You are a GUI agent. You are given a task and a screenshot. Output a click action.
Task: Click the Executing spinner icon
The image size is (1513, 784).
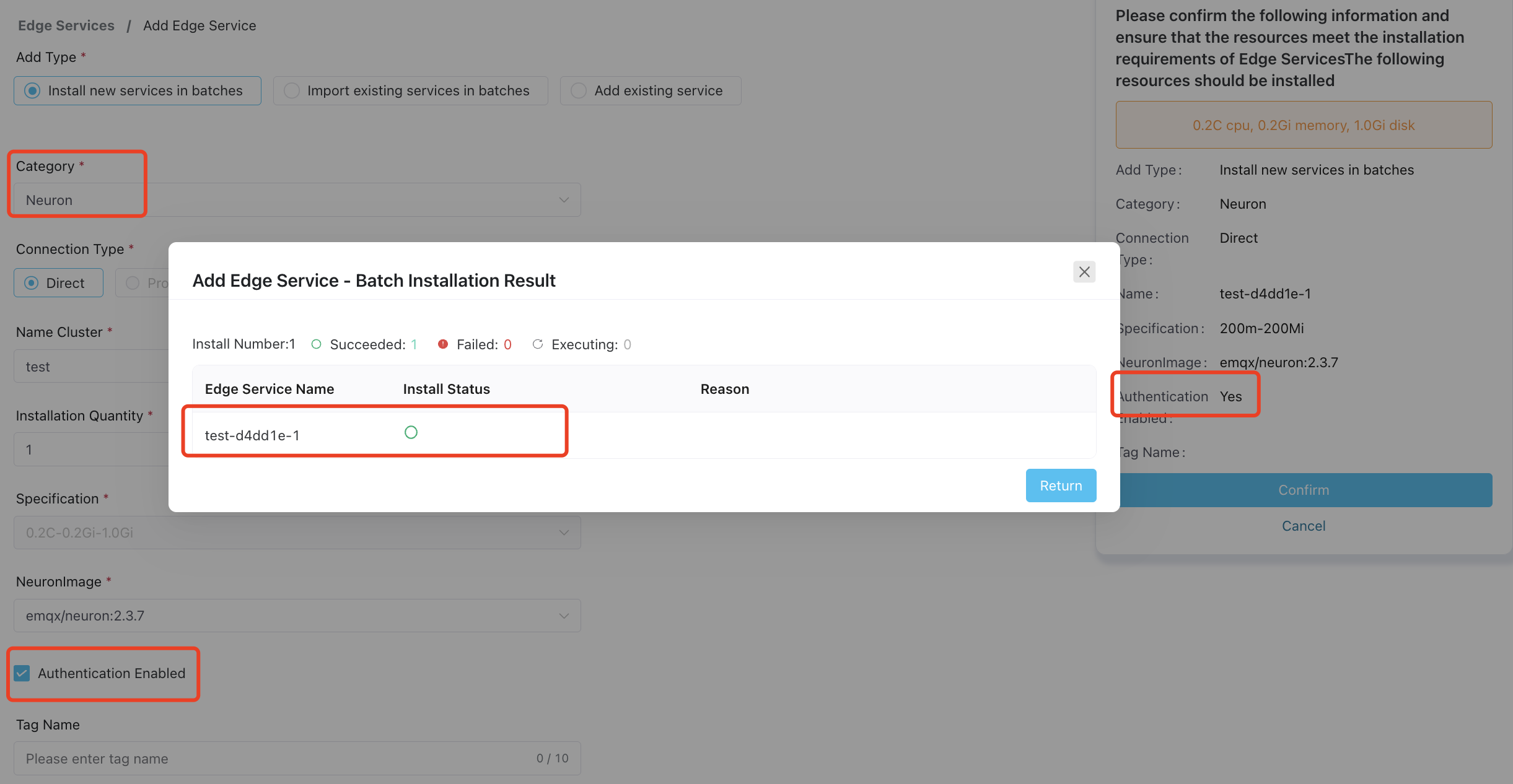pos(538,344)
